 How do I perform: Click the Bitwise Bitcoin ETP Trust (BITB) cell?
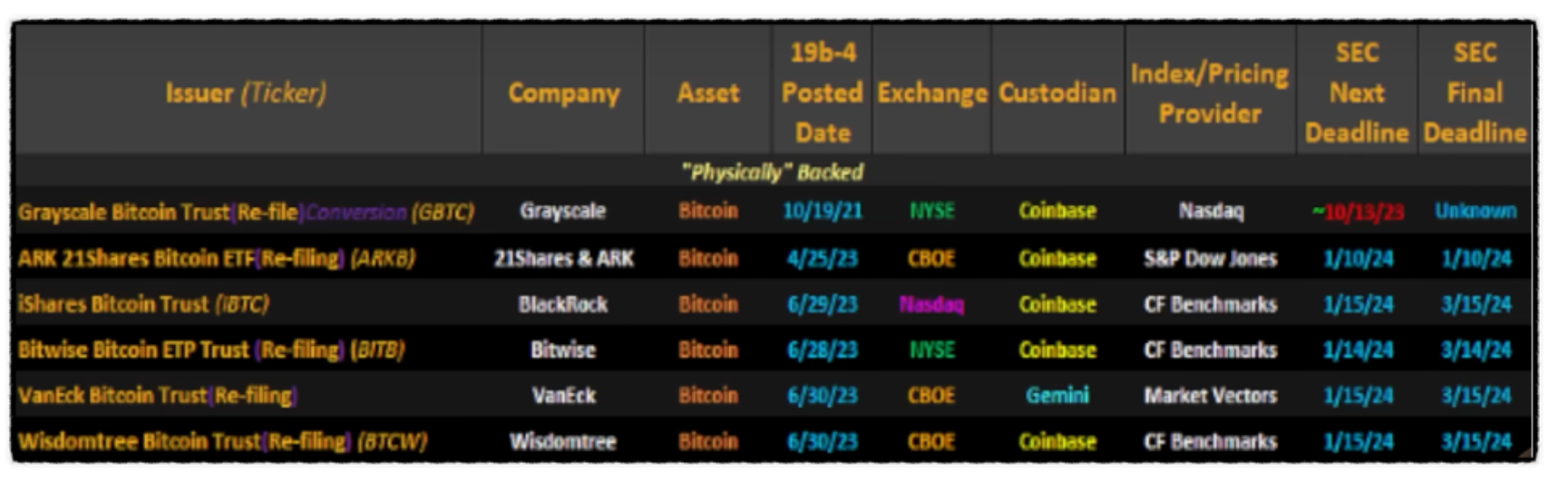click(x=211, y=350)
